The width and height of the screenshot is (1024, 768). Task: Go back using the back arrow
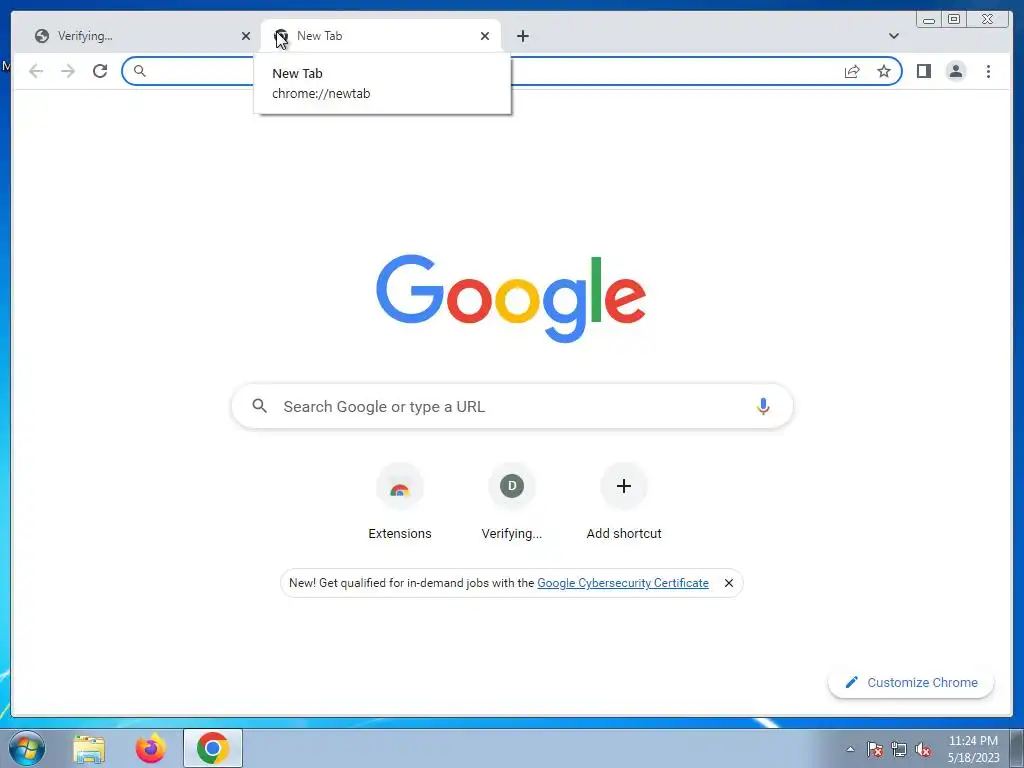[36, 71]
